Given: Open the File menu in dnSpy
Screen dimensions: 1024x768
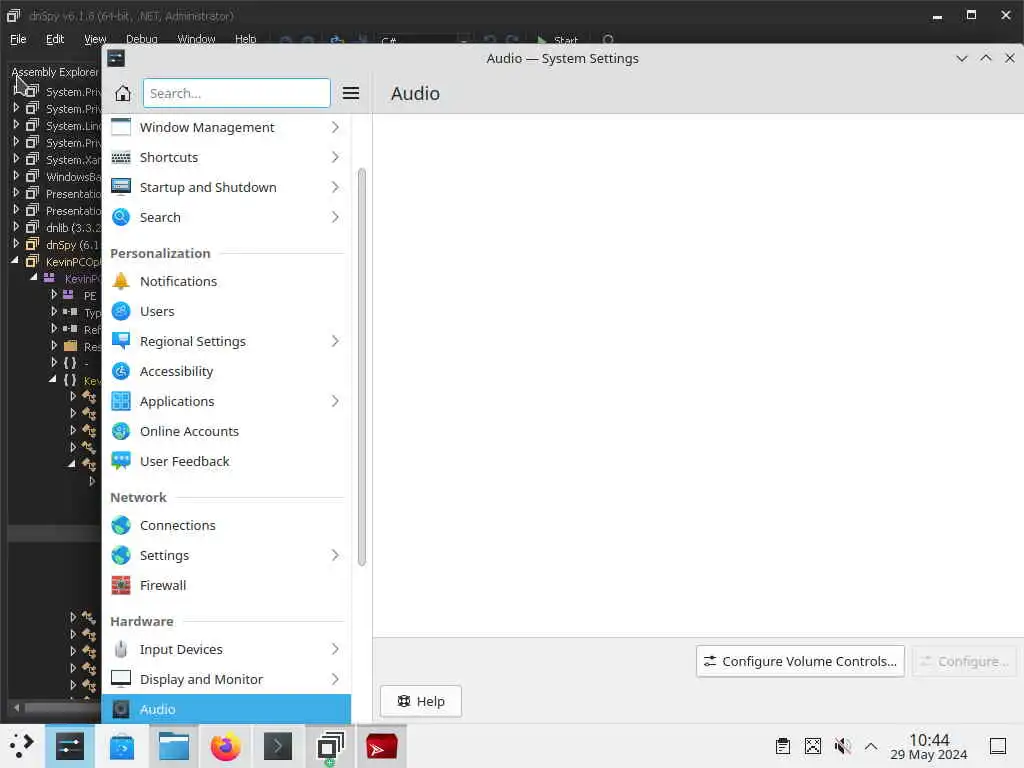Looking at the screenshot, I should (18, 39).
